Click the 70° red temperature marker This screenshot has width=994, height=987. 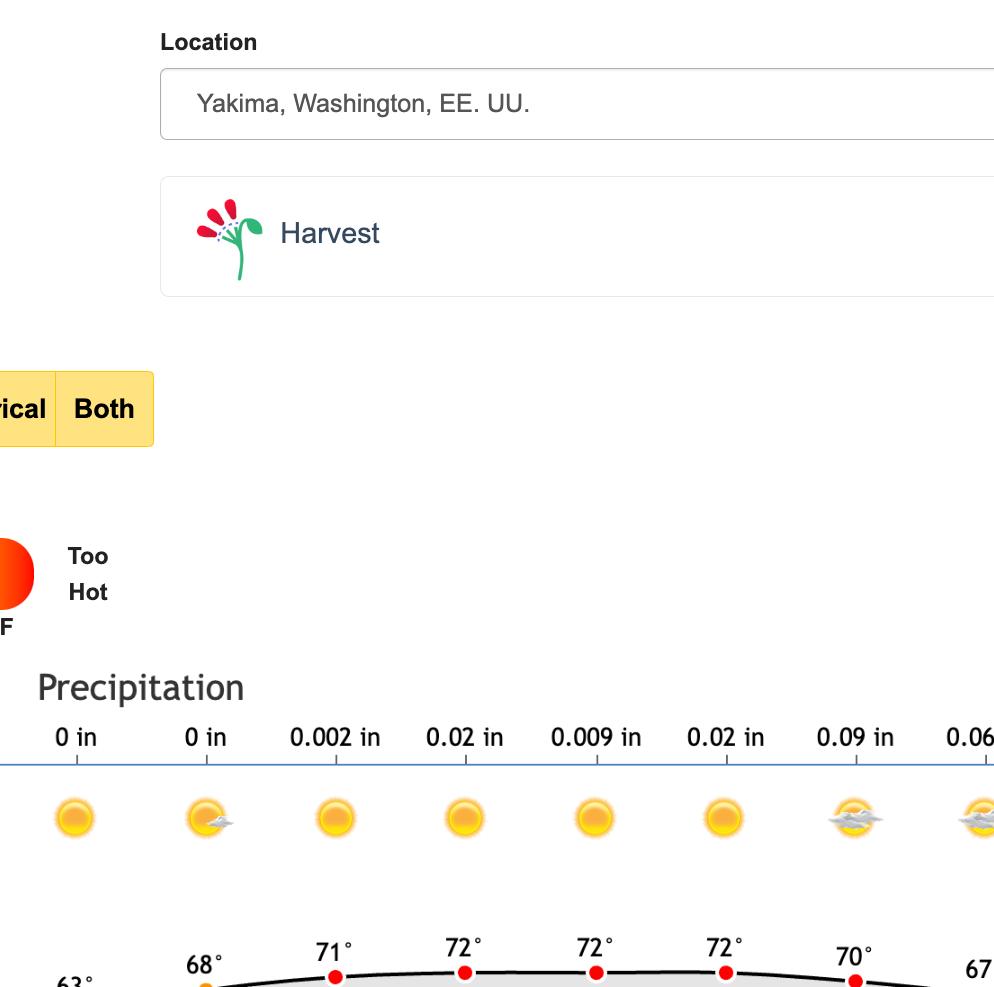tap(855, 980)
